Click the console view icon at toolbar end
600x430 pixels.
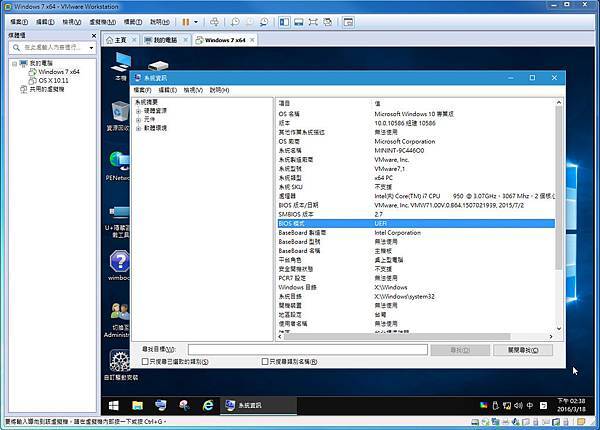pos(348,22)
